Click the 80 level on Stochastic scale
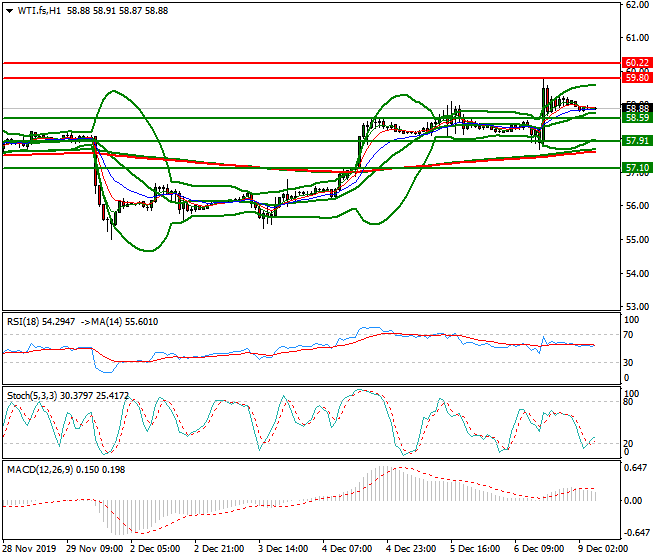The height and width of the screenshot is (560, 660). click(630, 402)
